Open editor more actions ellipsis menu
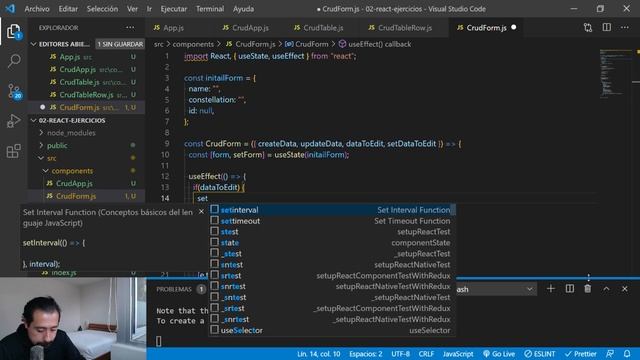This screenshot has height=360, width=640. pyautogui.click(x=625, y=28)
